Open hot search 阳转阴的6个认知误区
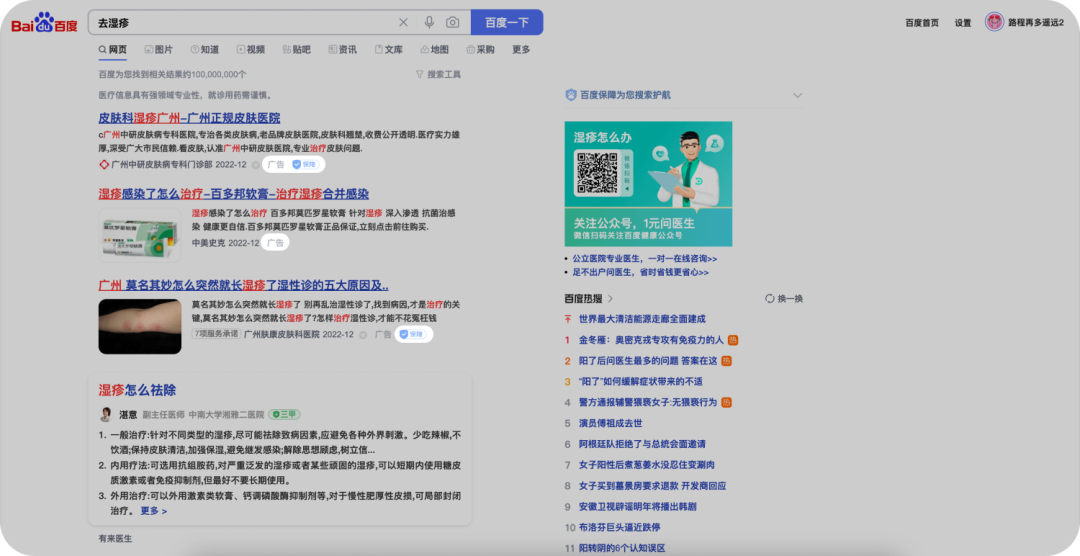The width and height of the screenshot is (1080, 556). point(622,548)
